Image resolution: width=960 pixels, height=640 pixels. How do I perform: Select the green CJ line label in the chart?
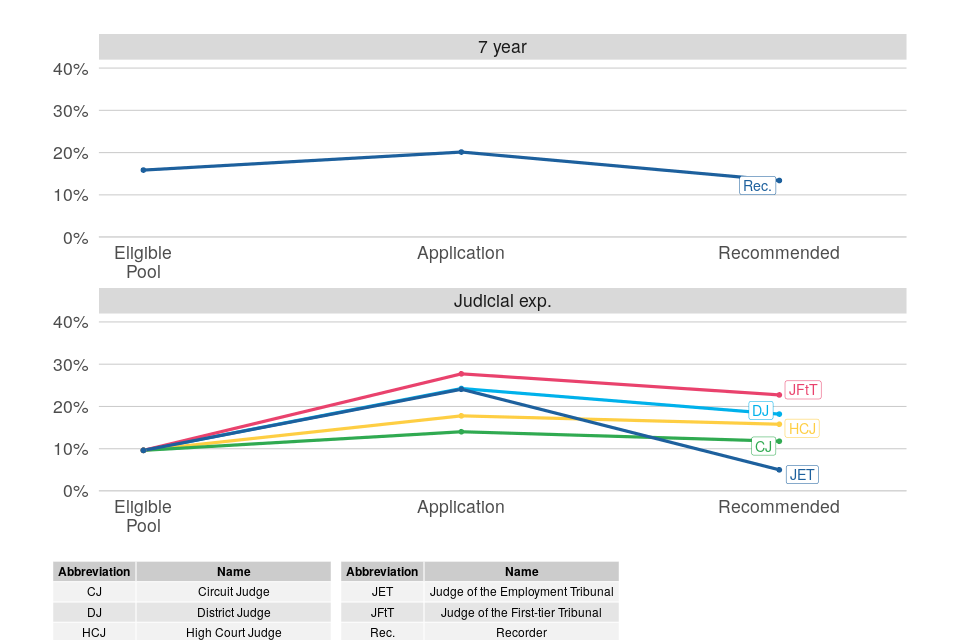(x=763, y=447)
